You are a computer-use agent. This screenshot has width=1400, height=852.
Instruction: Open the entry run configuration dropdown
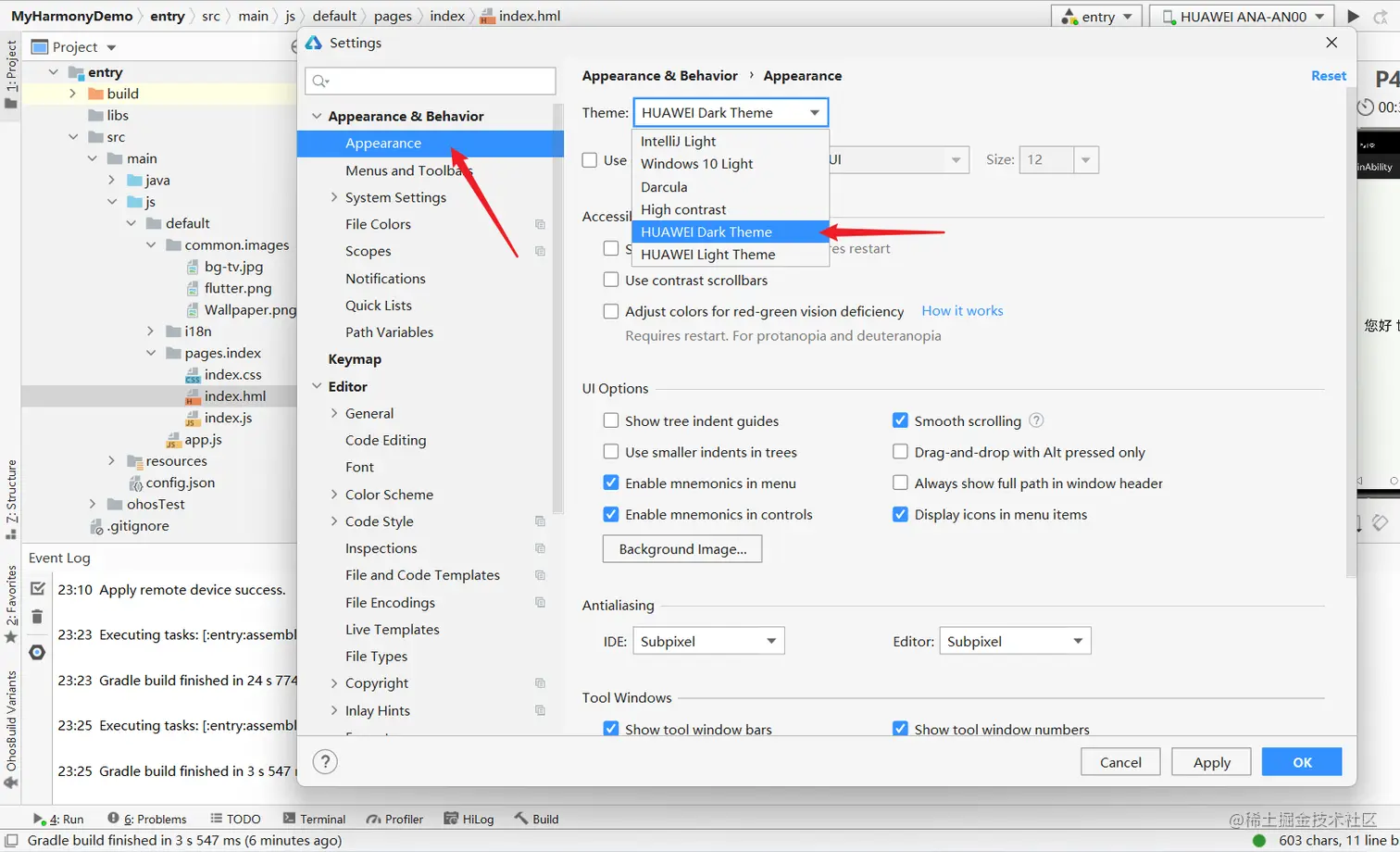point(1096,16)
